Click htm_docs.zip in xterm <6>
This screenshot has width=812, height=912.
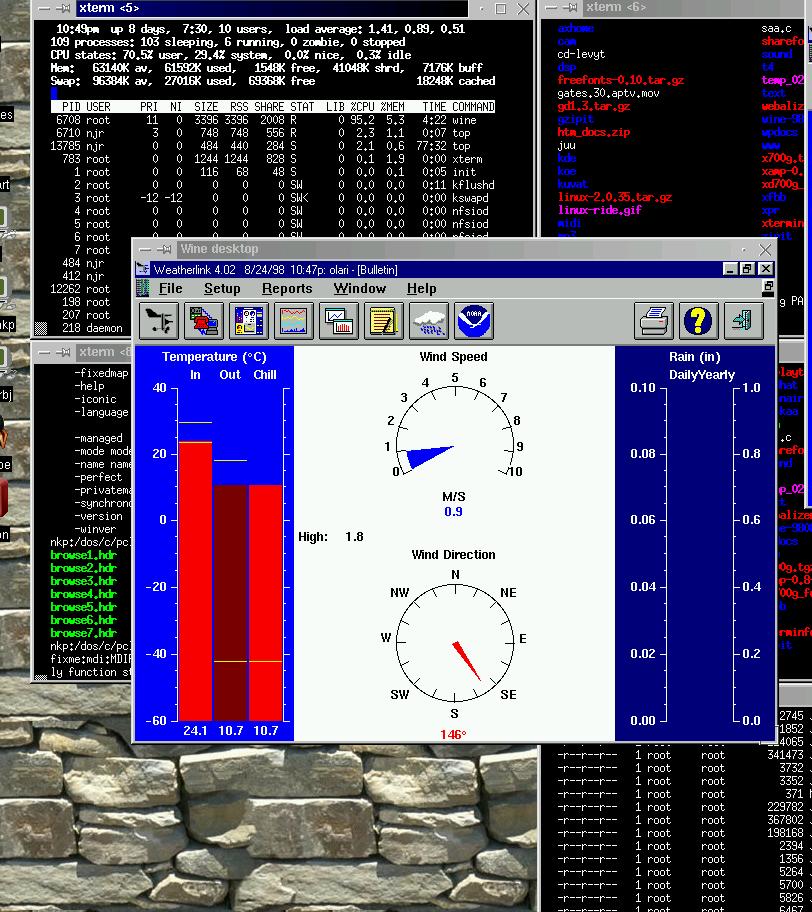(594, 132)
